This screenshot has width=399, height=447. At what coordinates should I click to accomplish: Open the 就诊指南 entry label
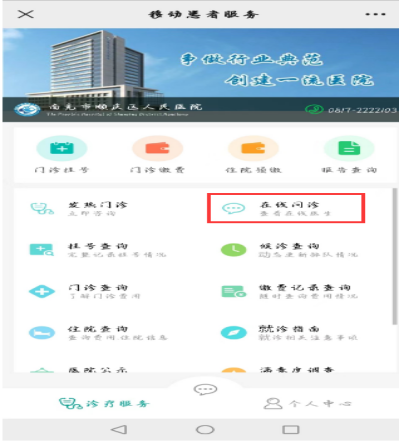[289, 329]
